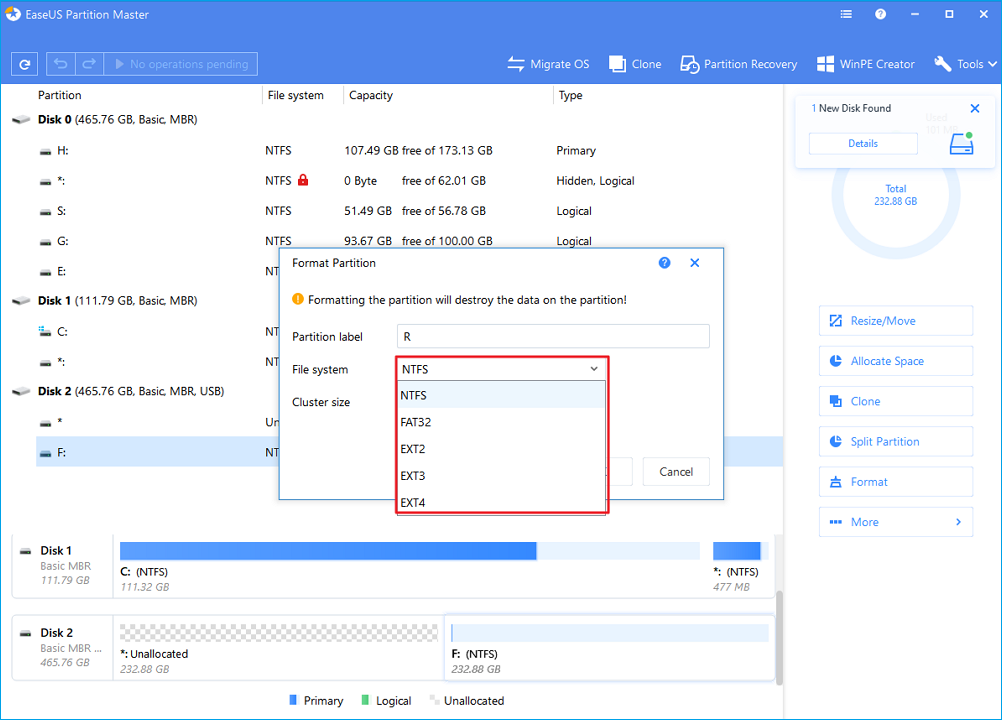Click the refresh icon in the toolbar
The height and width of the screenshot is (720, 1002).
click(24, 63)
